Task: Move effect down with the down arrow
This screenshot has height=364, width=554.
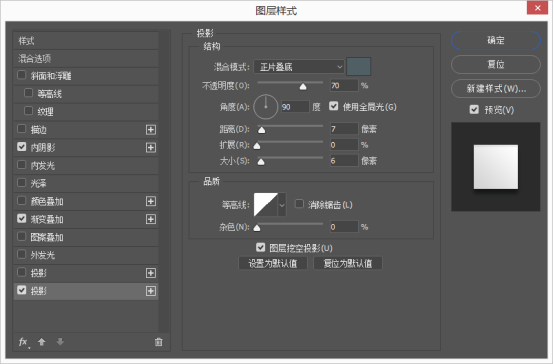Action: [x=60, y=342]
